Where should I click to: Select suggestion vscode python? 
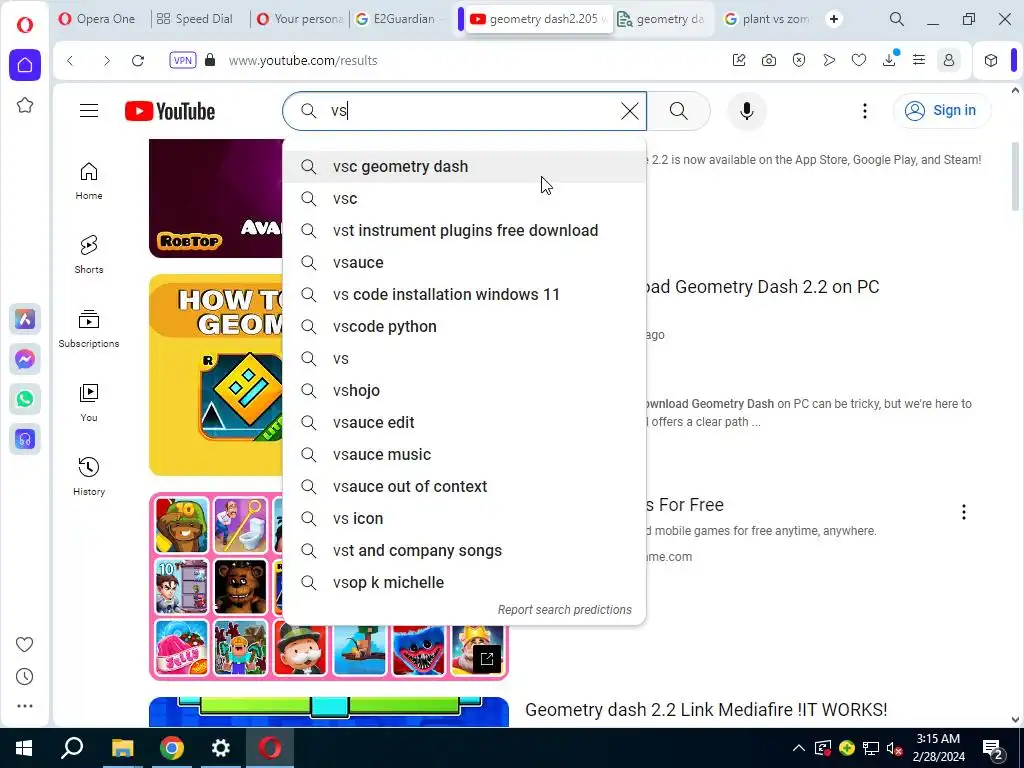point(464,327)
